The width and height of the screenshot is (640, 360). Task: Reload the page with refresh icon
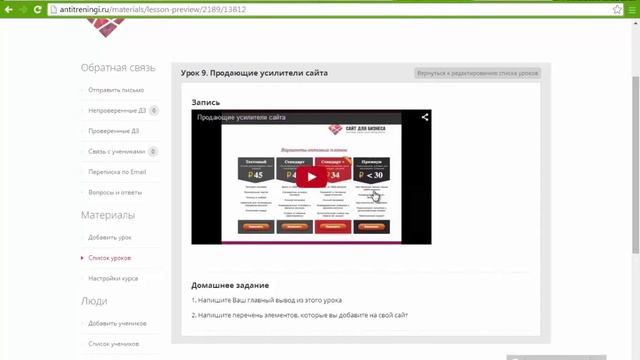(38, 9)
